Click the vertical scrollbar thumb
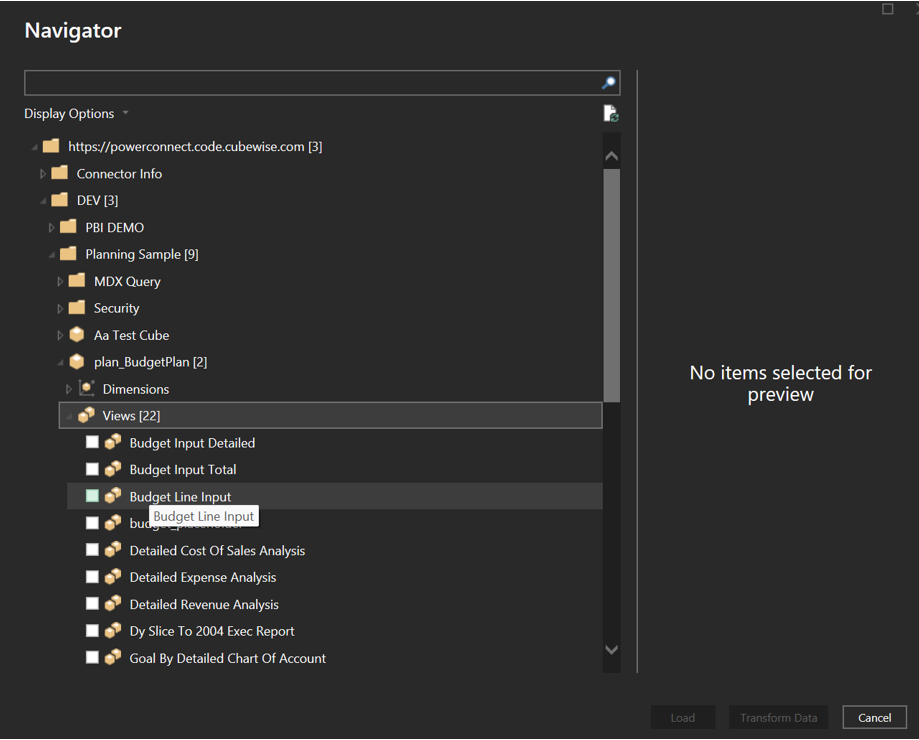 611,285
